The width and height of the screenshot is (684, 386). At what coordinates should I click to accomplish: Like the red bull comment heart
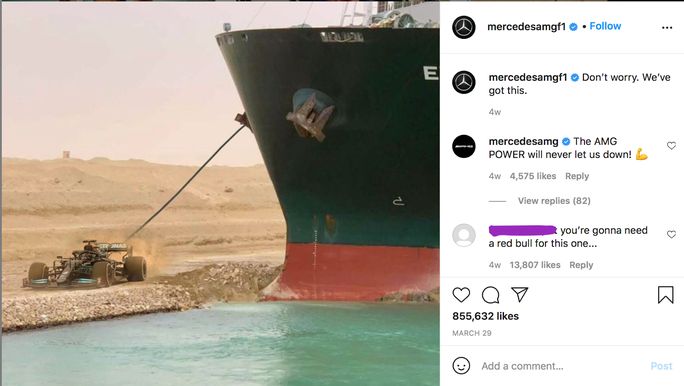point(671,234)
